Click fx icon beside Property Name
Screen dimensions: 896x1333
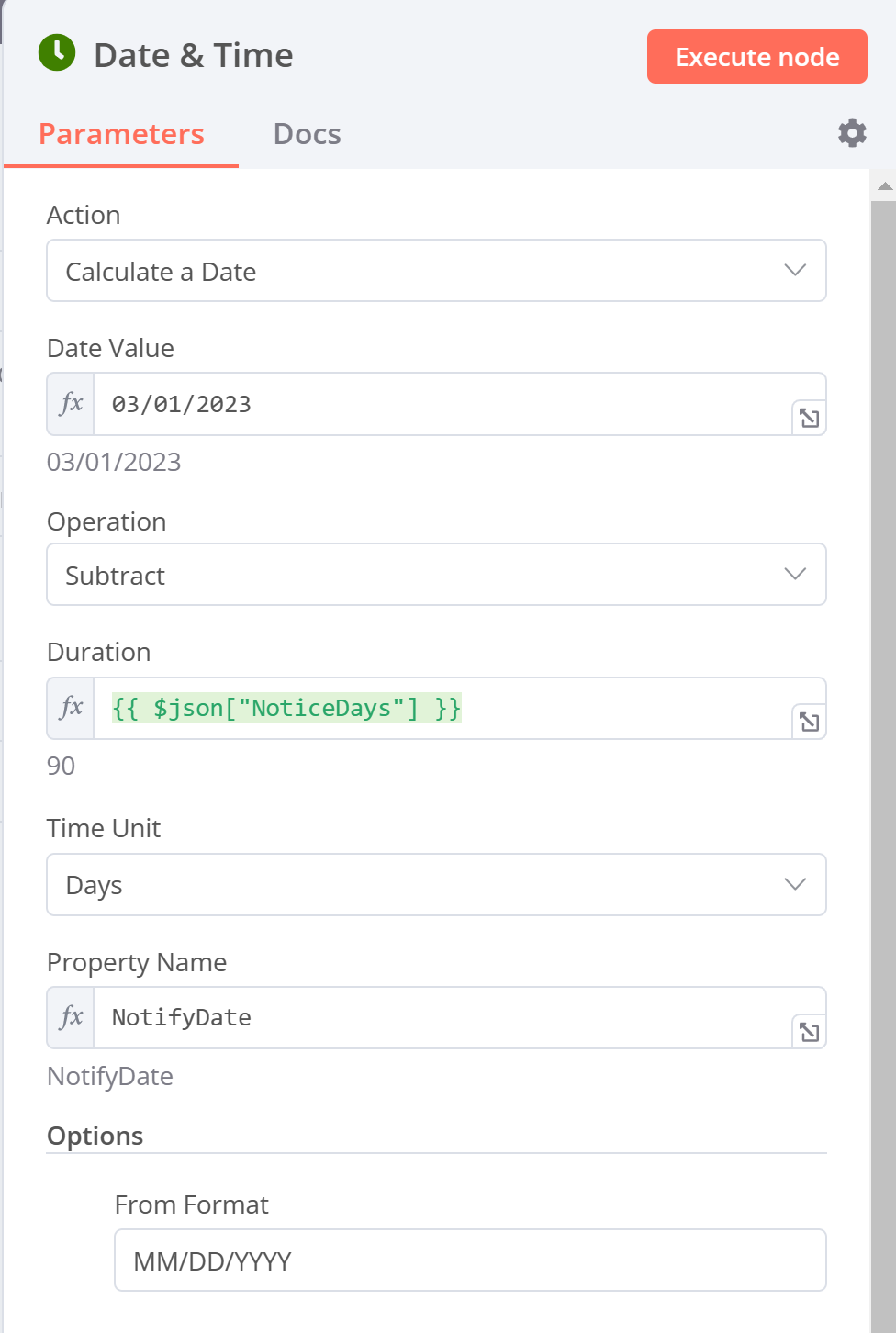click(71, 1017)
